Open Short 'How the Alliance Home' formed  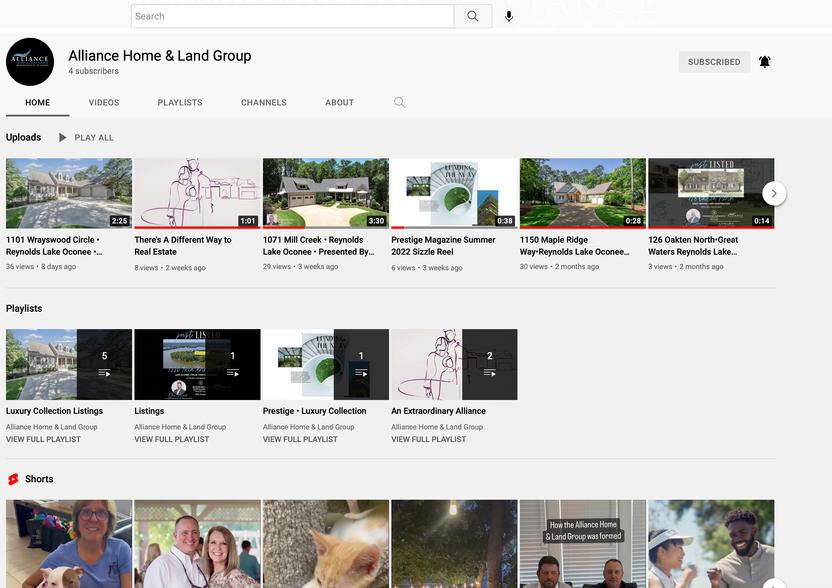[x=583, y=543]
